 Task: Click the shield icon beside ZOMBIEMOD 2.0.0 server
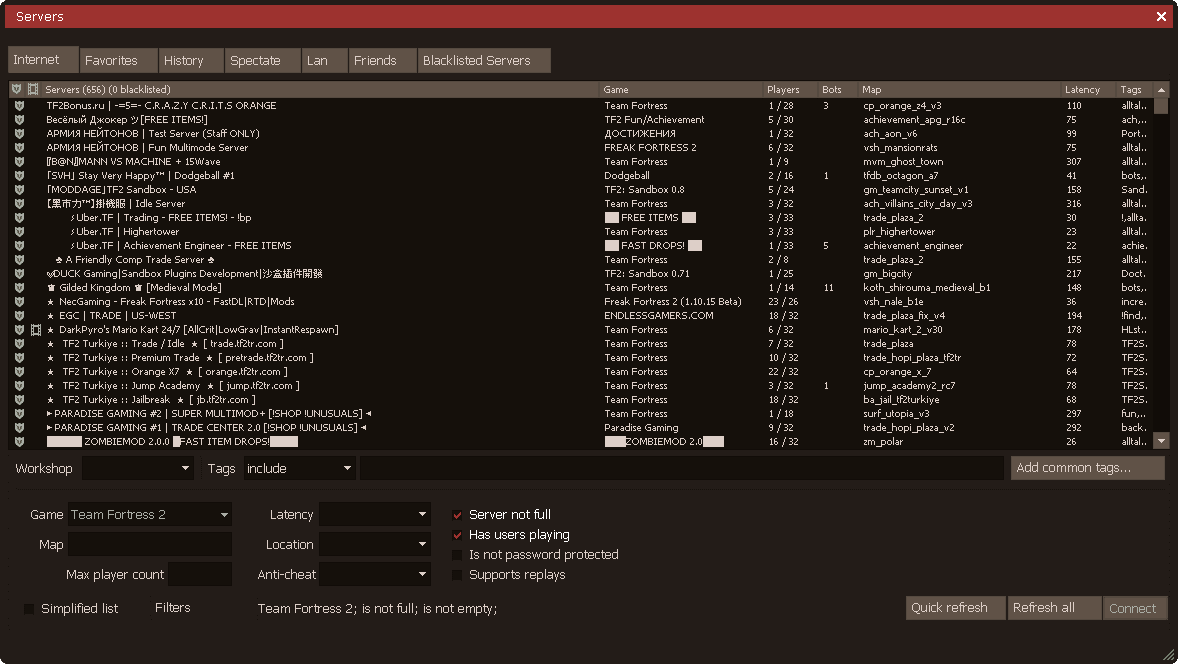tap(18, 442)
